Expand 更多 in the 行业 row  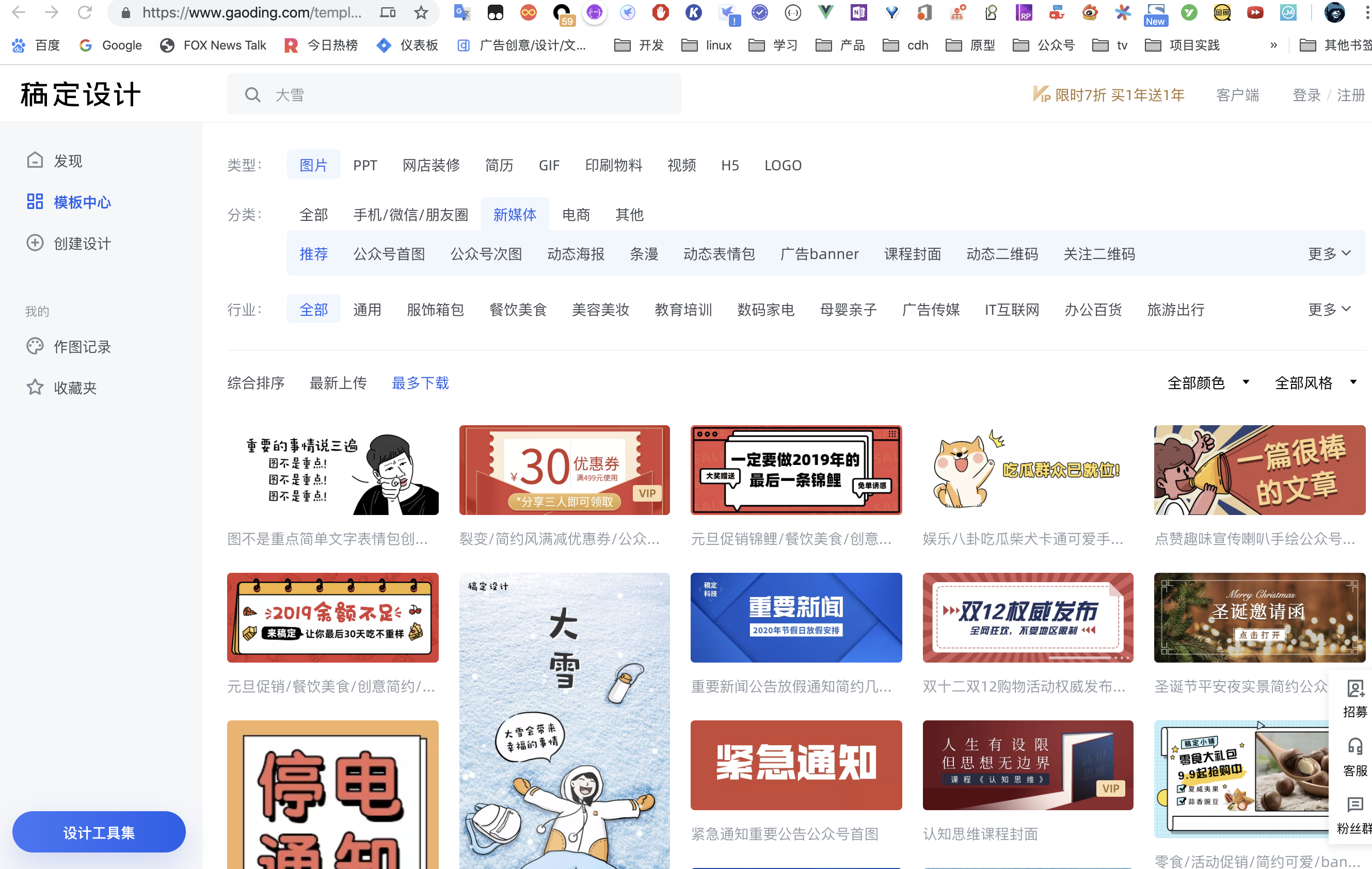pyautogui.click(x=1329, y=309)
